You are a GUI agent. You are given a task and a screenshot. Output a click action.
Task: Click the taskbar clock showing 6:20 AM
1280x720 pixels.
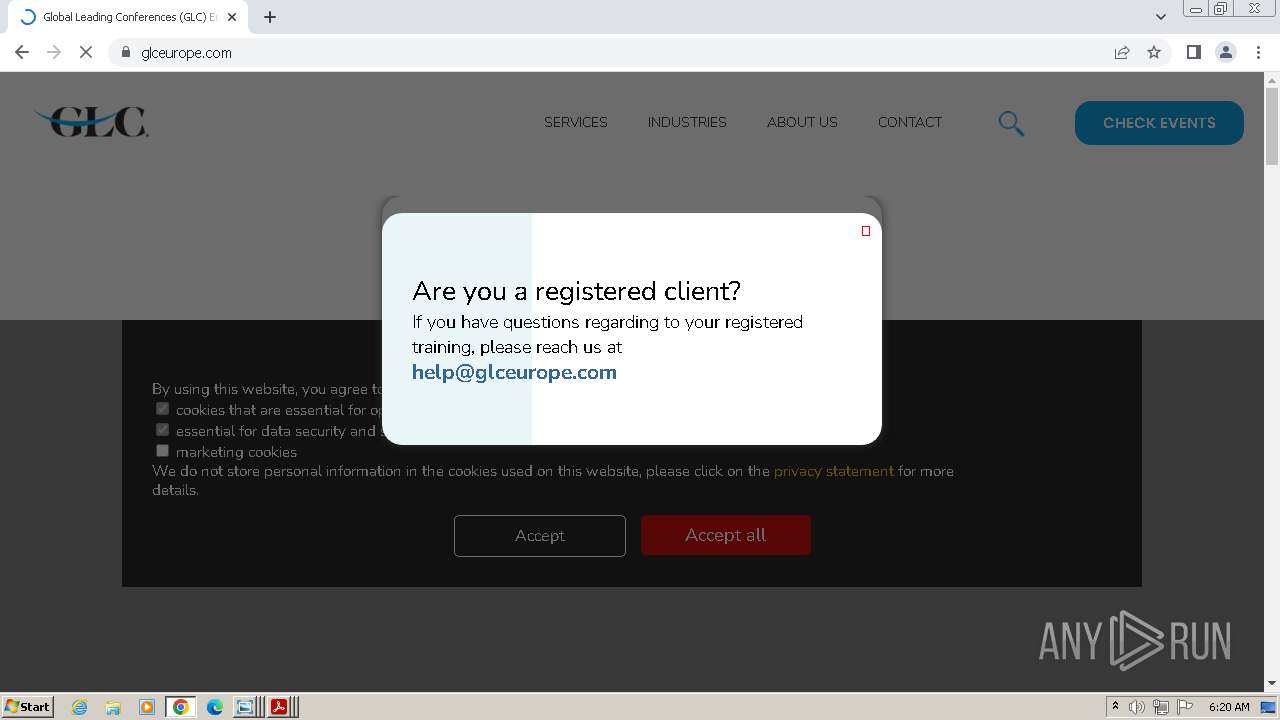point(1229,707)
